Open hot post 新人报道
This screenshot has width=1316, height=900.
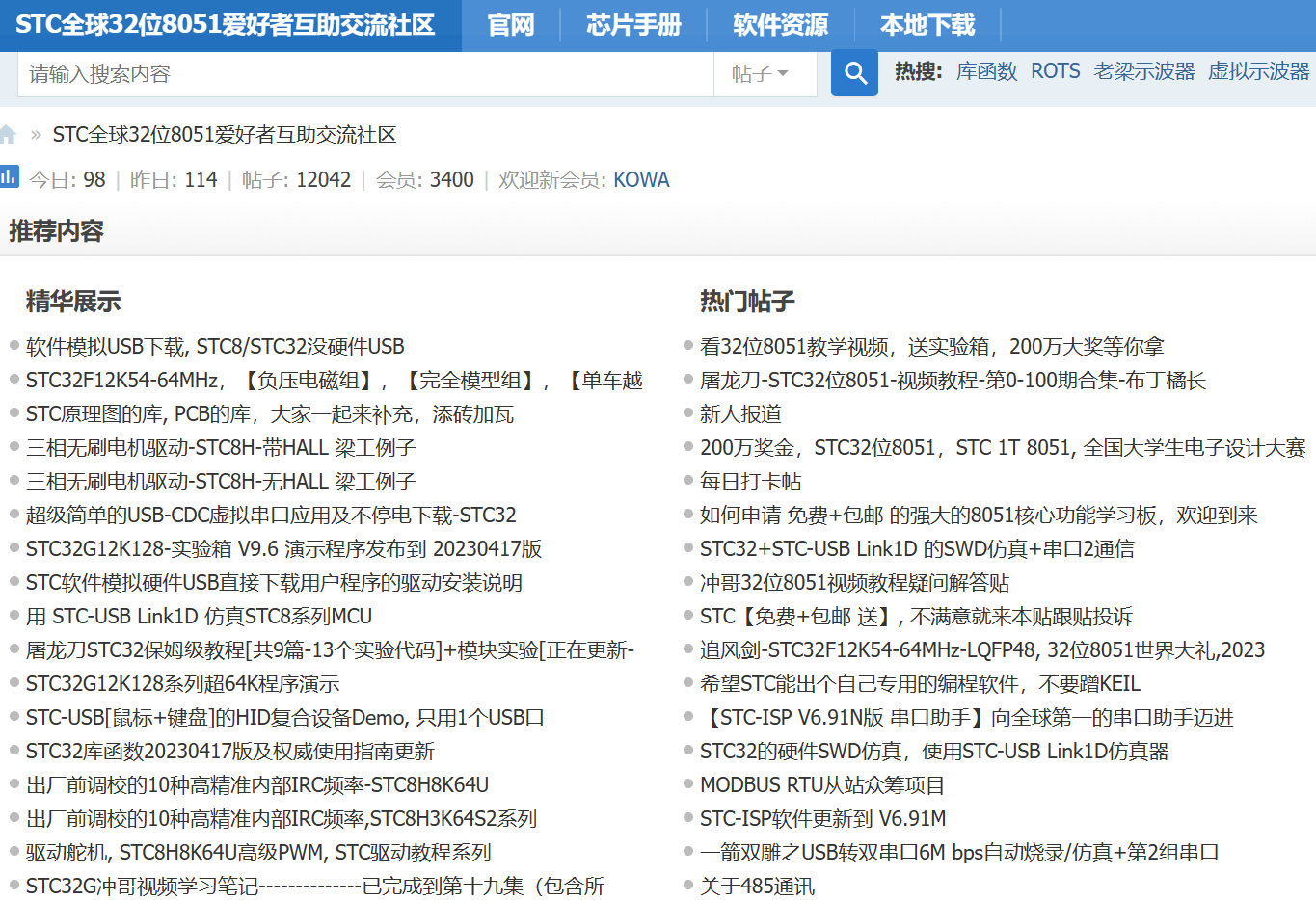coord(740,413)
